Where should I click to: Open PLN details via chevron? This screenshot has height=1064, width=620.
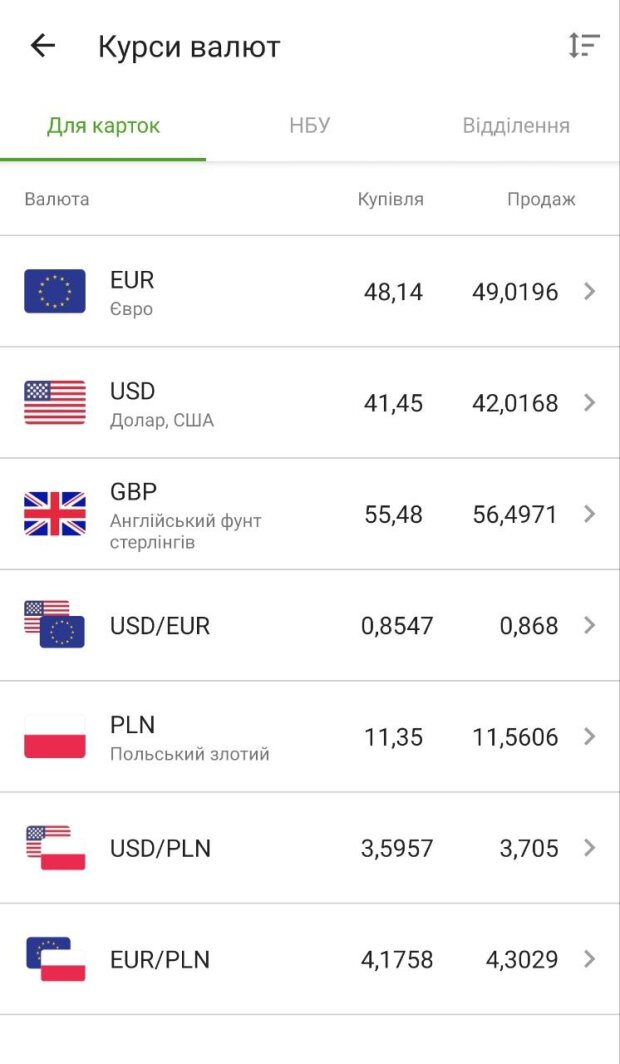point(589,737)
